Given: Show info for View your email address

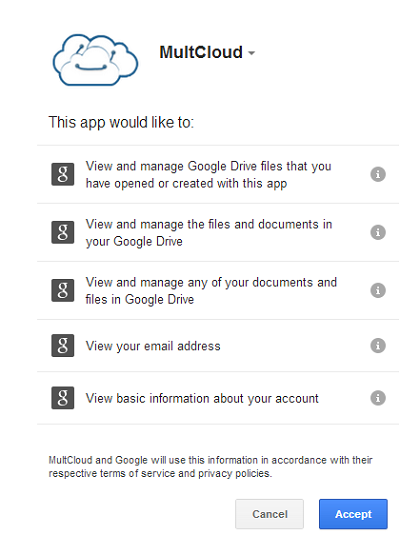Looking at the screenshot, I should tap(378, 345).
